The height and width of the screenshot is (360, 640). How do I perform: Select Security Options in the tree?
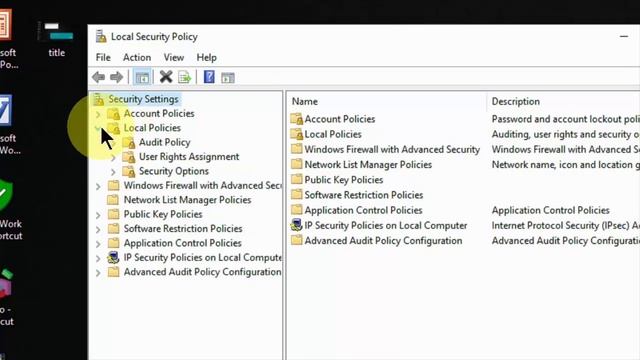(174, 171)
